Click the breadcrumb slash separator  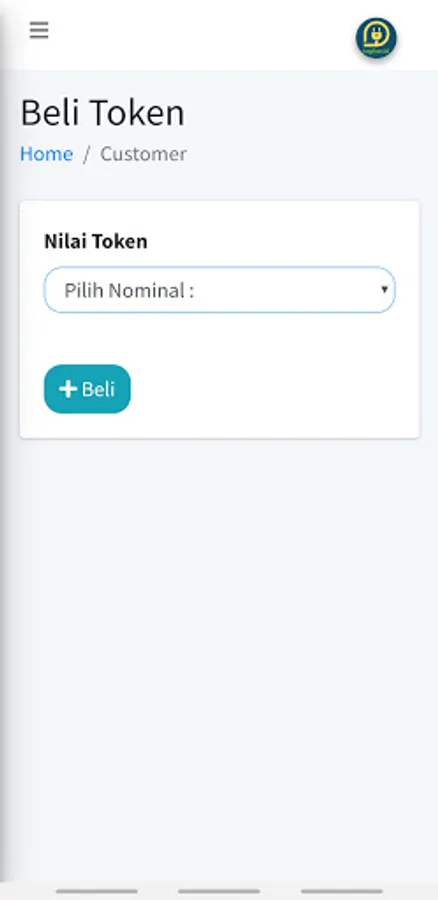coord(86,154)
